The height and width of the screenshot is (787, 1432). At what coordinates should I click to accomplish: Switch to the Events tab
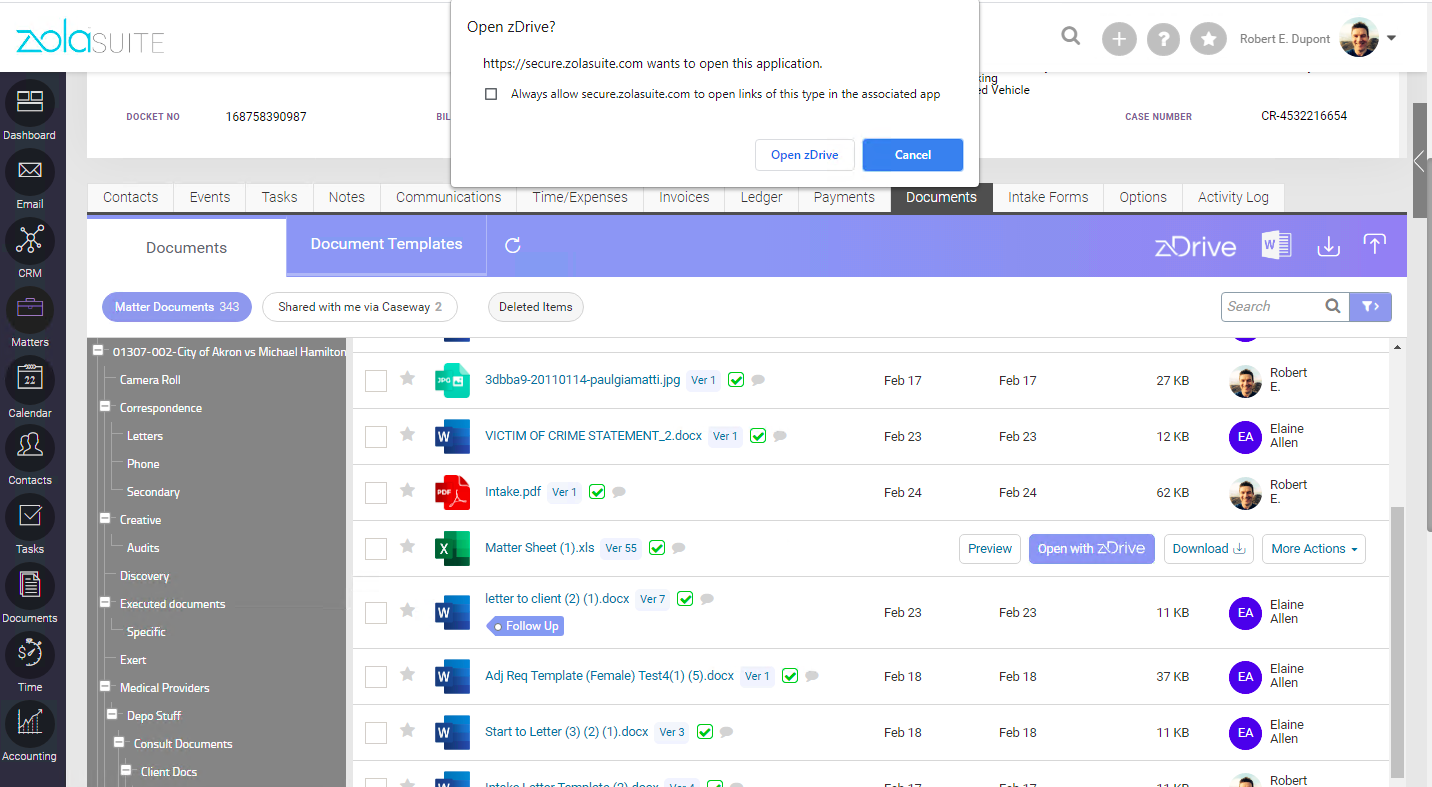click(210, 198)
